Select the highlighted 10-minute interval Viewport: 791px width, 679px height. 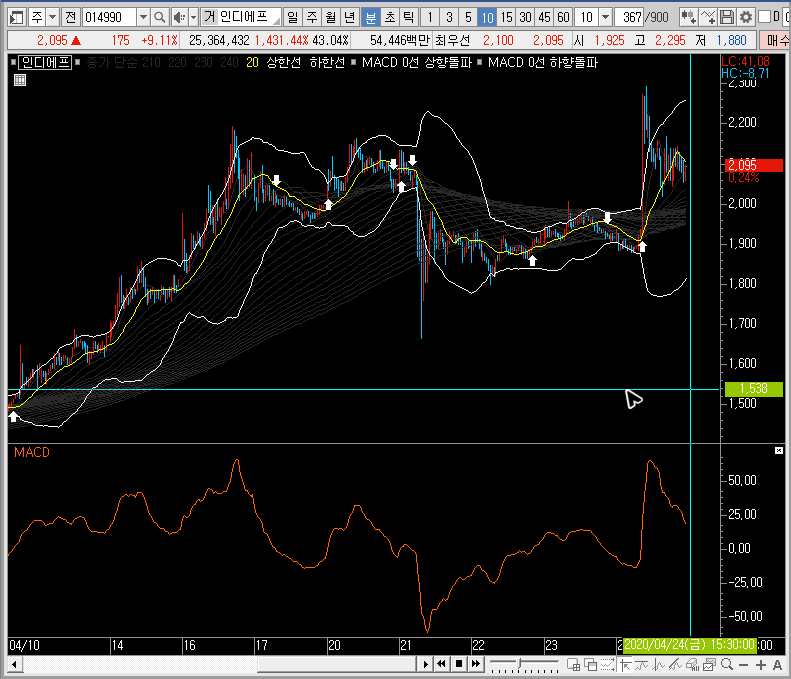(x=487, y=18)
